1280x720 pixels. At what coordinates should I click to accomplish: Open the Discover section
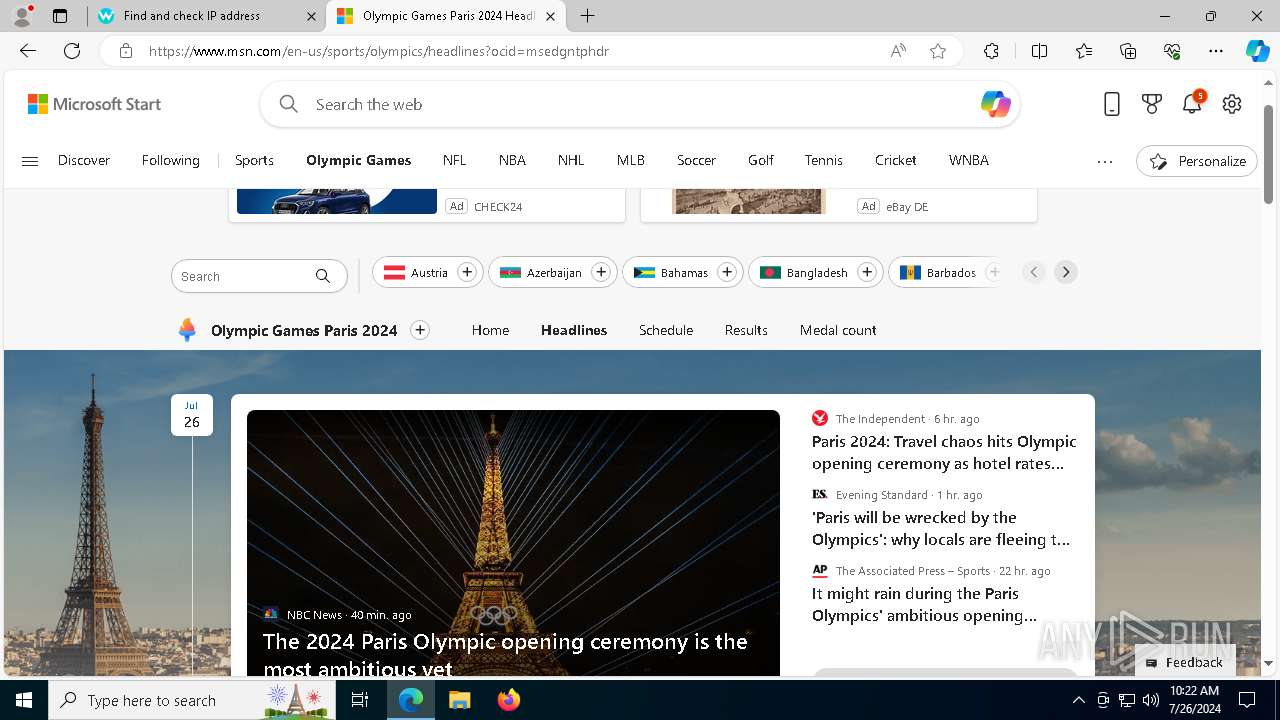pyautogui.click(x=84, y=160)
